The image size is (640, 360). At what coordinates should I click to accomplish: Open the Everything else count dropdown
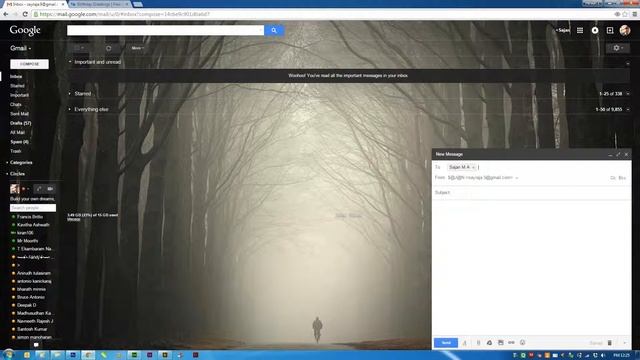(x=628, y=109)
